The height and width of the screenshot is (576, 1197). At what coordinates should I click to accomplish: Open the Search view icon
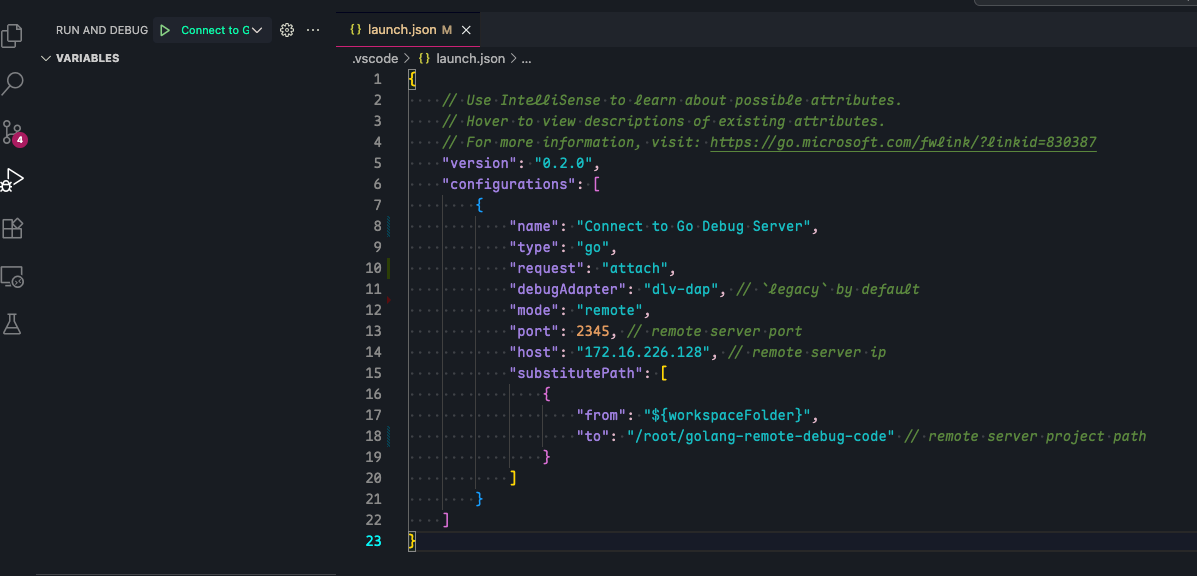[12, 84]
